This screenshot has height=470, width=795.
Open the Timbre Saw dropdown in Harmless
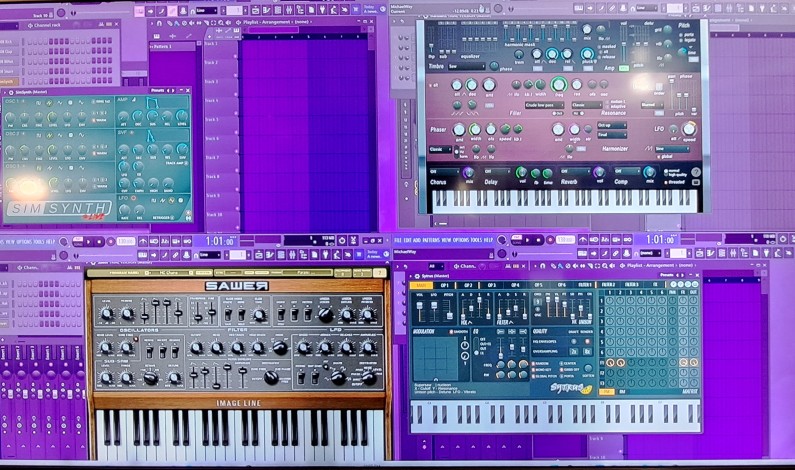click(x=466, y=66)
